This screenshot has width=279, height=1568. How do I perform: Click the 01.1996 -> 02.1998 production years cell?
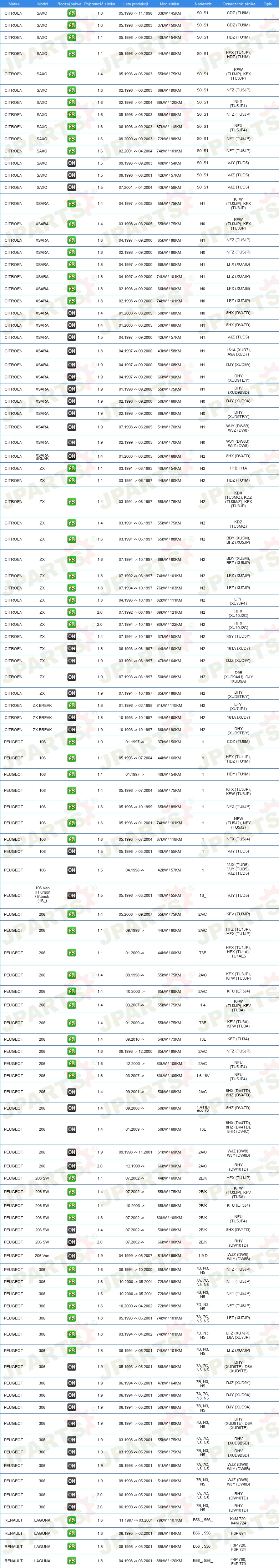point(136,705)
